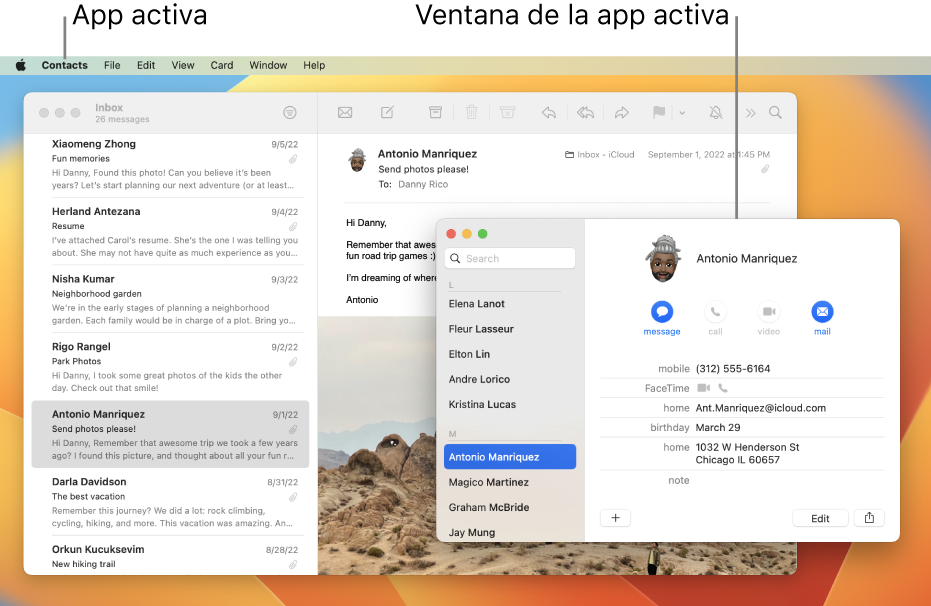
Task: Open the Window menu
Action: [x=268, y=65]
